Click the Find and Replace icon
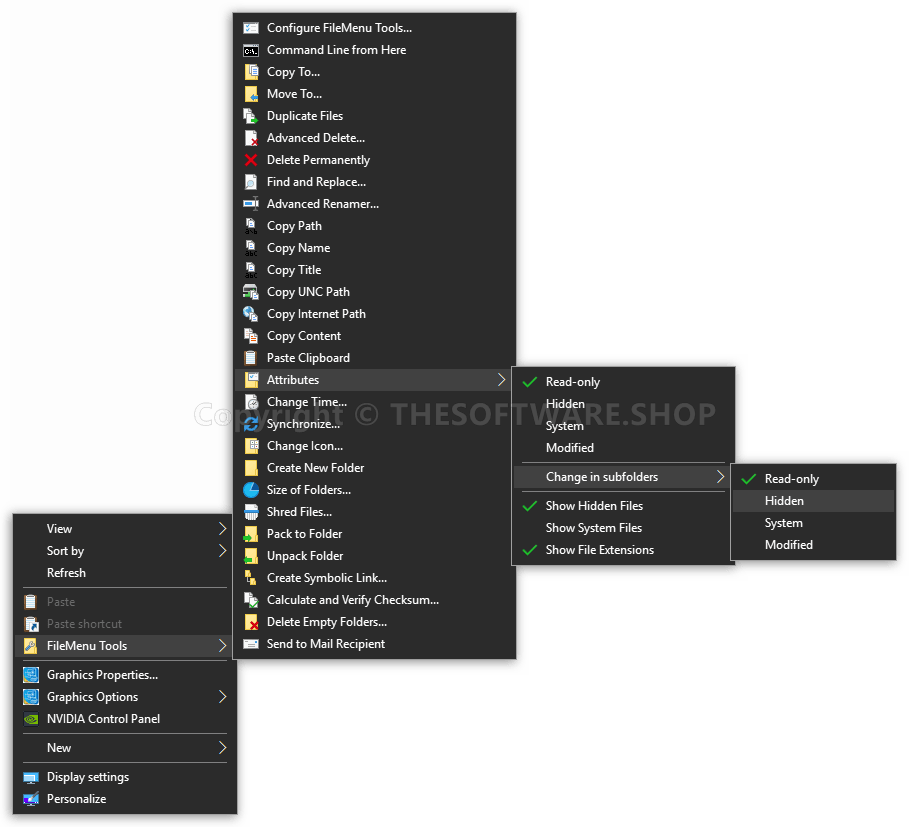The width and height of the screenshot is (909, 827). tap(250, 182)
